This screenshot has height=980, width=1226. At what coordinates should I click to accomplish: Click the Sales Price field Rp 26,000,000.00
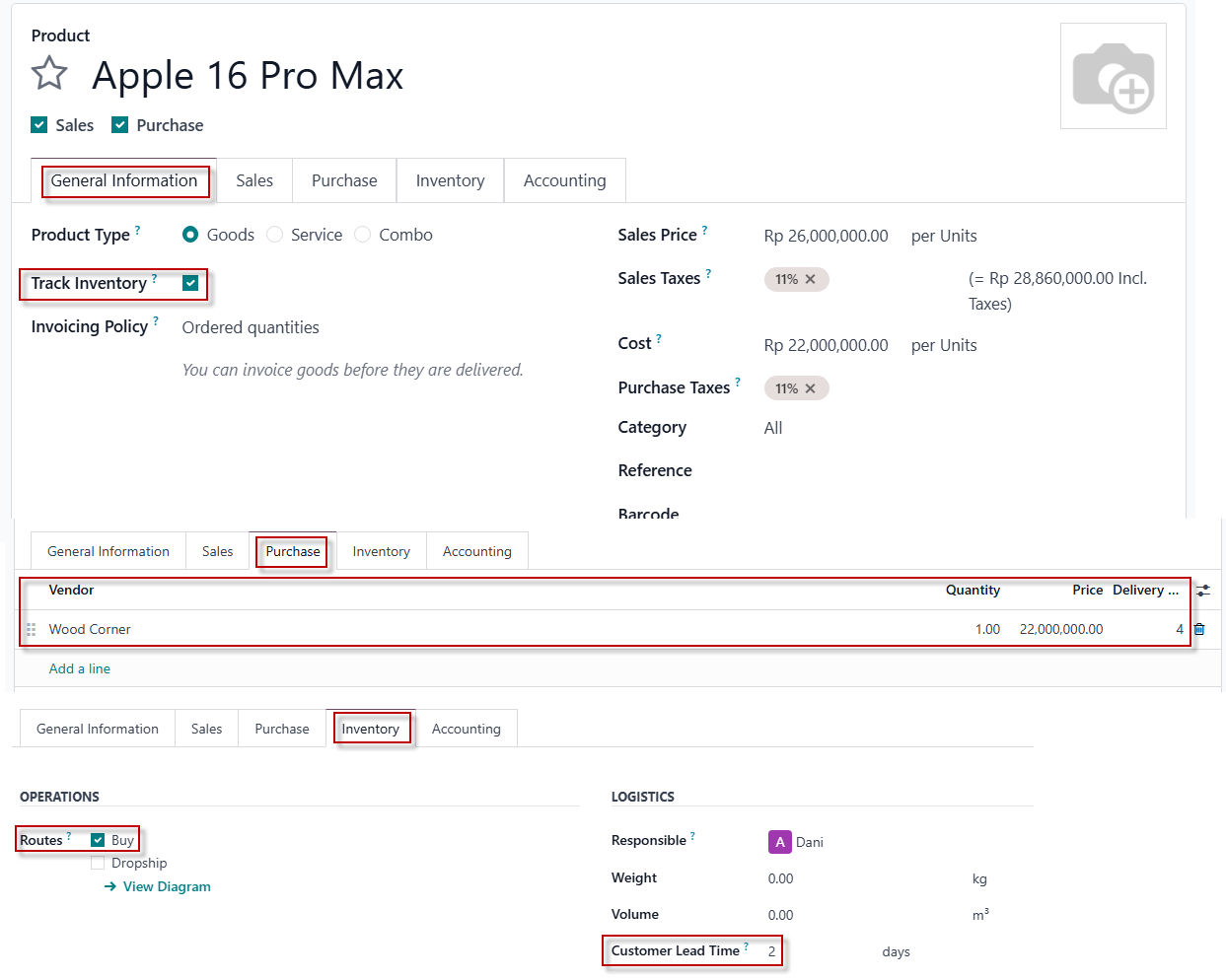(x=827, y=236)
